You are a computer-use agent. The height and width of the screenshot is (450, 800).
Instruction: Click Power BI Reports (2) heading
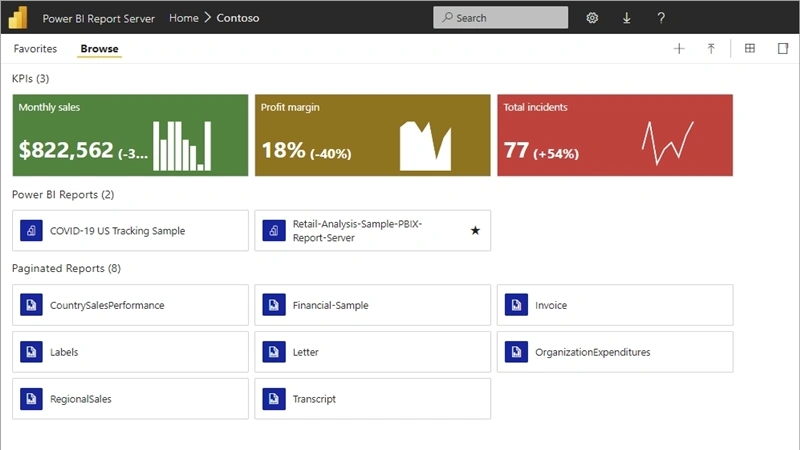[63, 194]
